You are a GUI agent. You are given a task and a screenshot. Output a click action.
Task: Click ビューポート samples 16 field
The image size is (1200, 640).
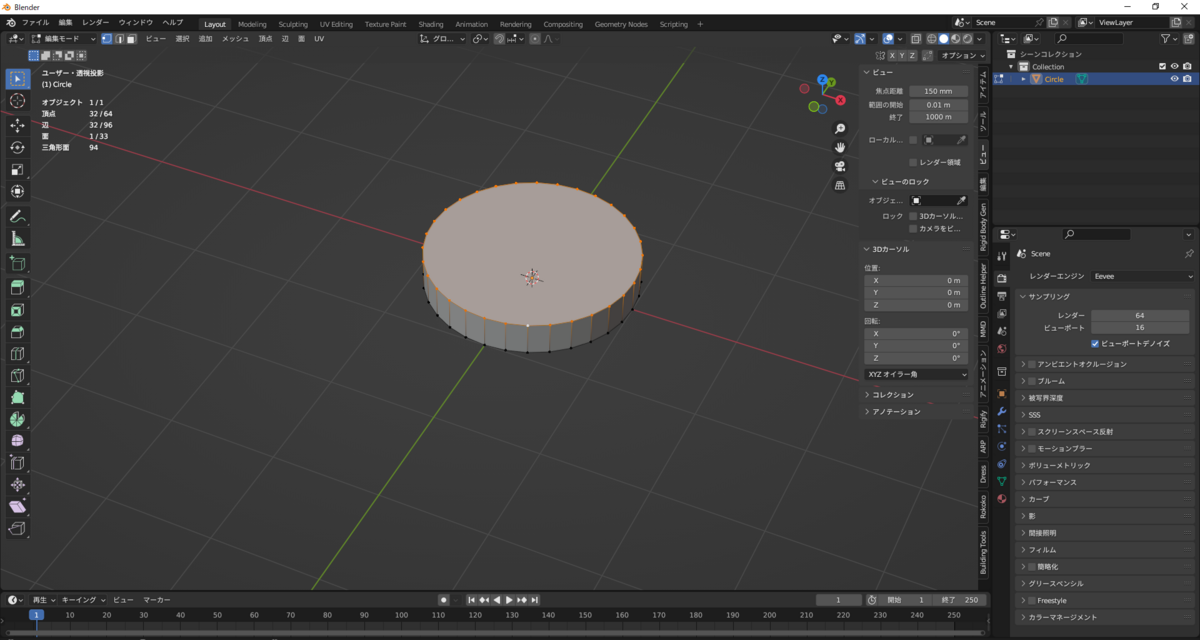click(x=1139, y=327)
